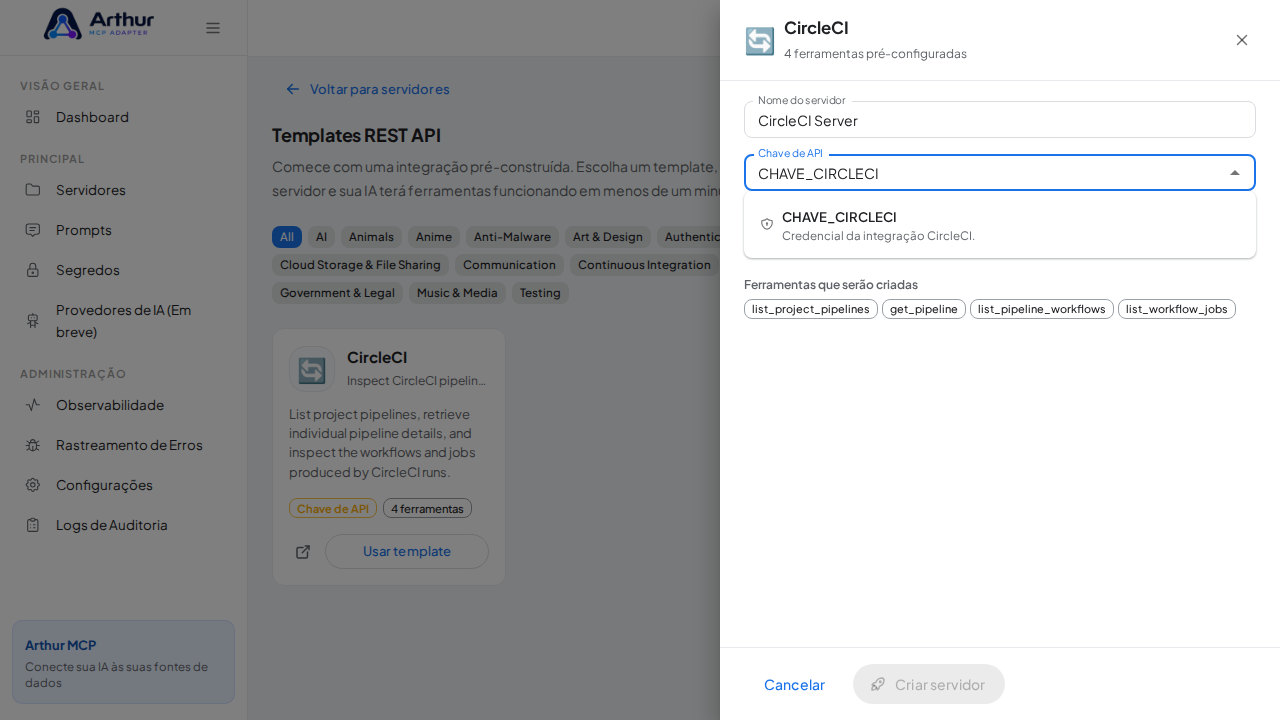Viewport: 1280px width, 720px height.
Task: Open the Prompts message icon
Action: tap(33, 230)
